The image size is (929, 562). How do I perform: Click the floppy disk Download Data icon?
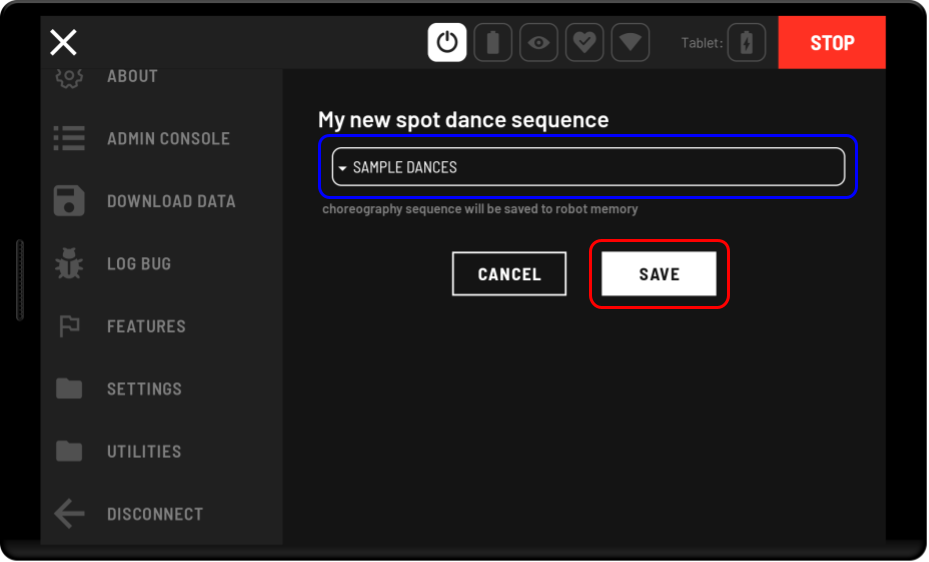(69, 201)
